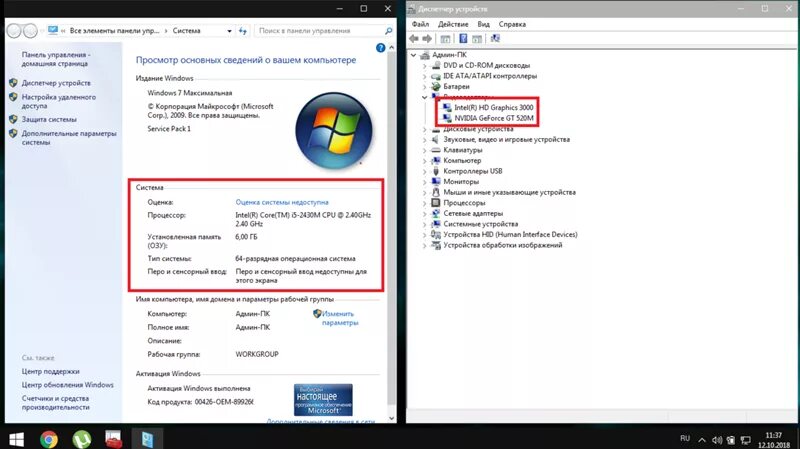
Task: Open the Центр поддержки link
Action: pos(51,371)
